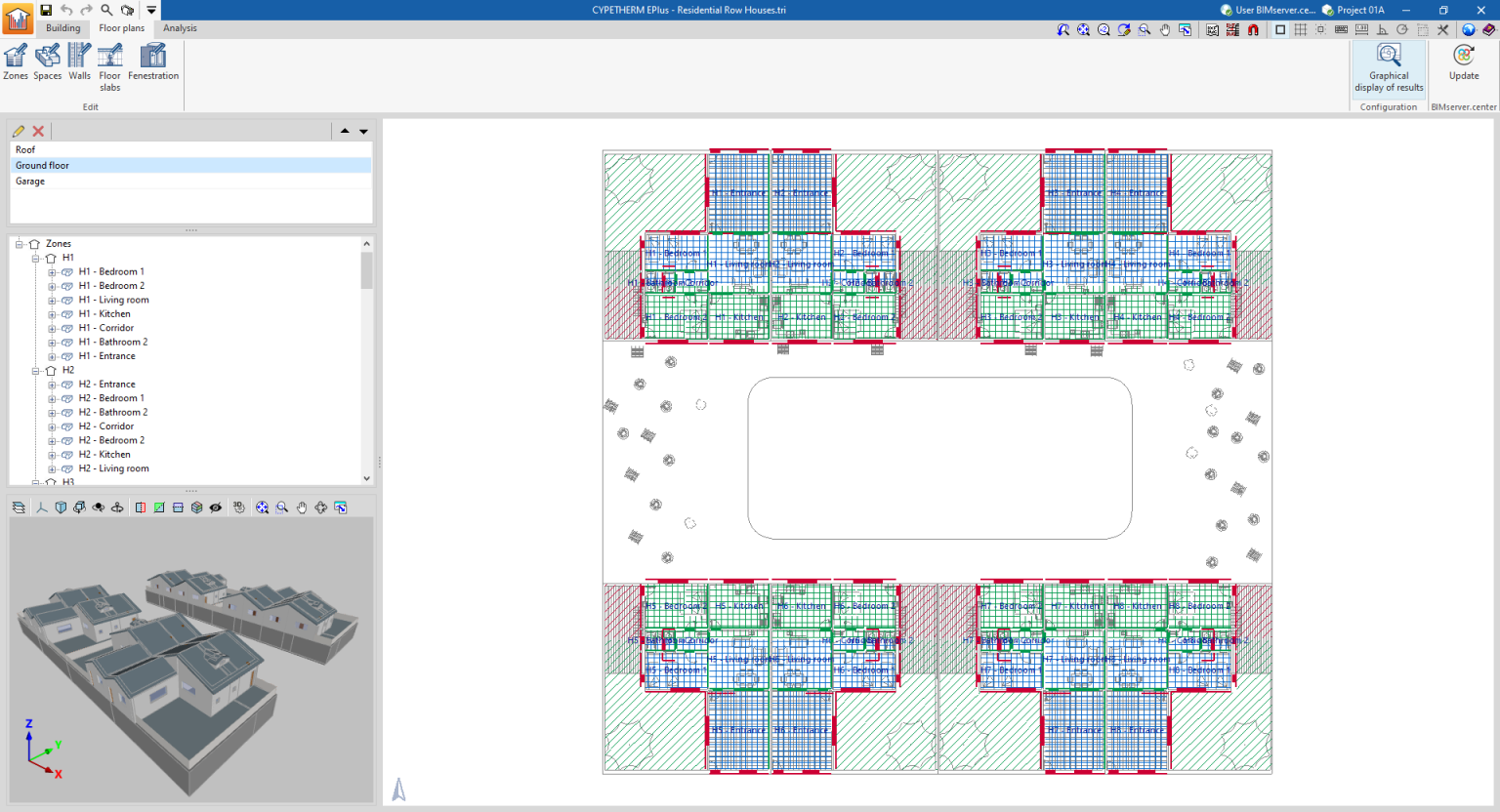Screen dimensions: 1500x812
Task: Expand H2 - Kitchen tree node
Action: [52, 455]
